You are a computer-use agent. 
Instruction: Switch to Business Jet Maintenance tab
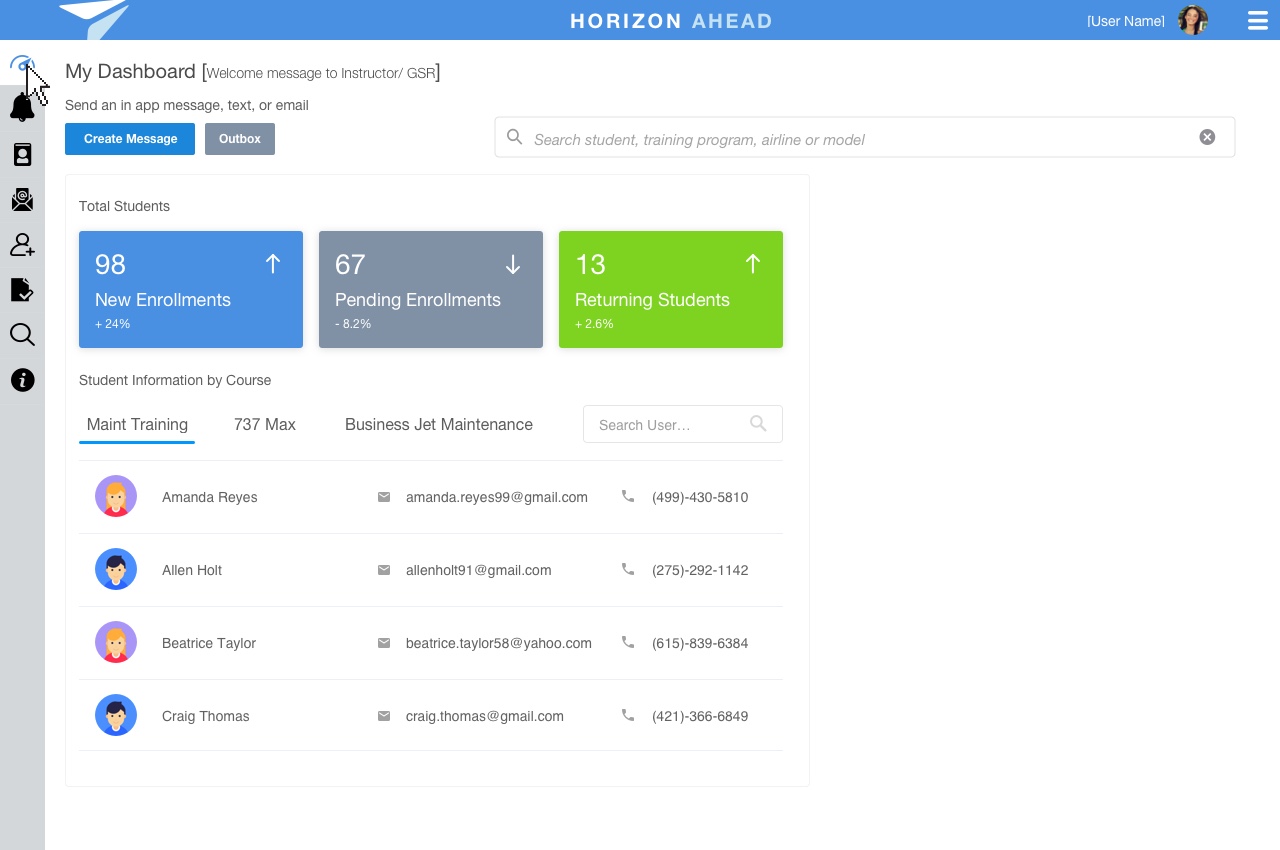(439, 425)
